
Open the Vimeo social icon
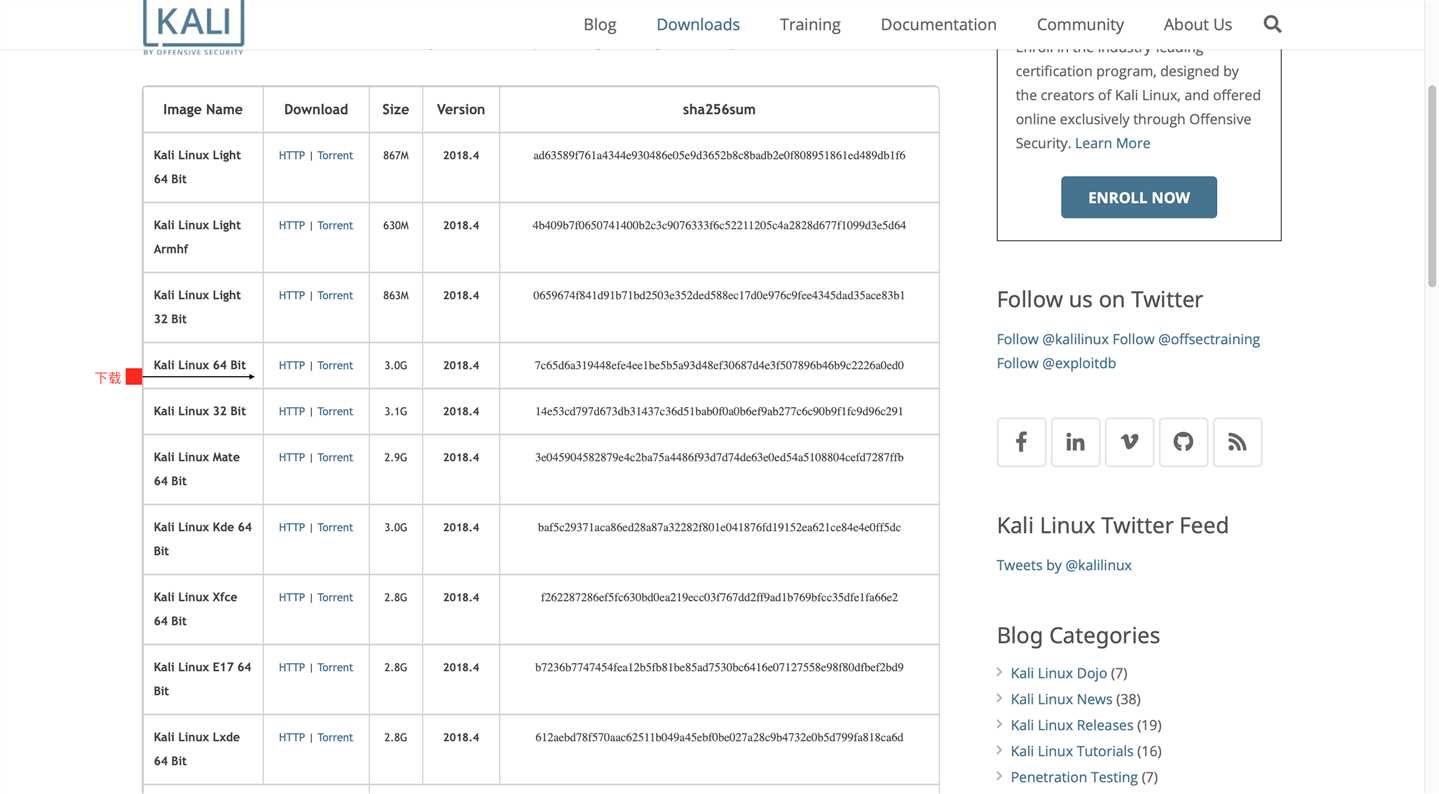click(1129, 442)
